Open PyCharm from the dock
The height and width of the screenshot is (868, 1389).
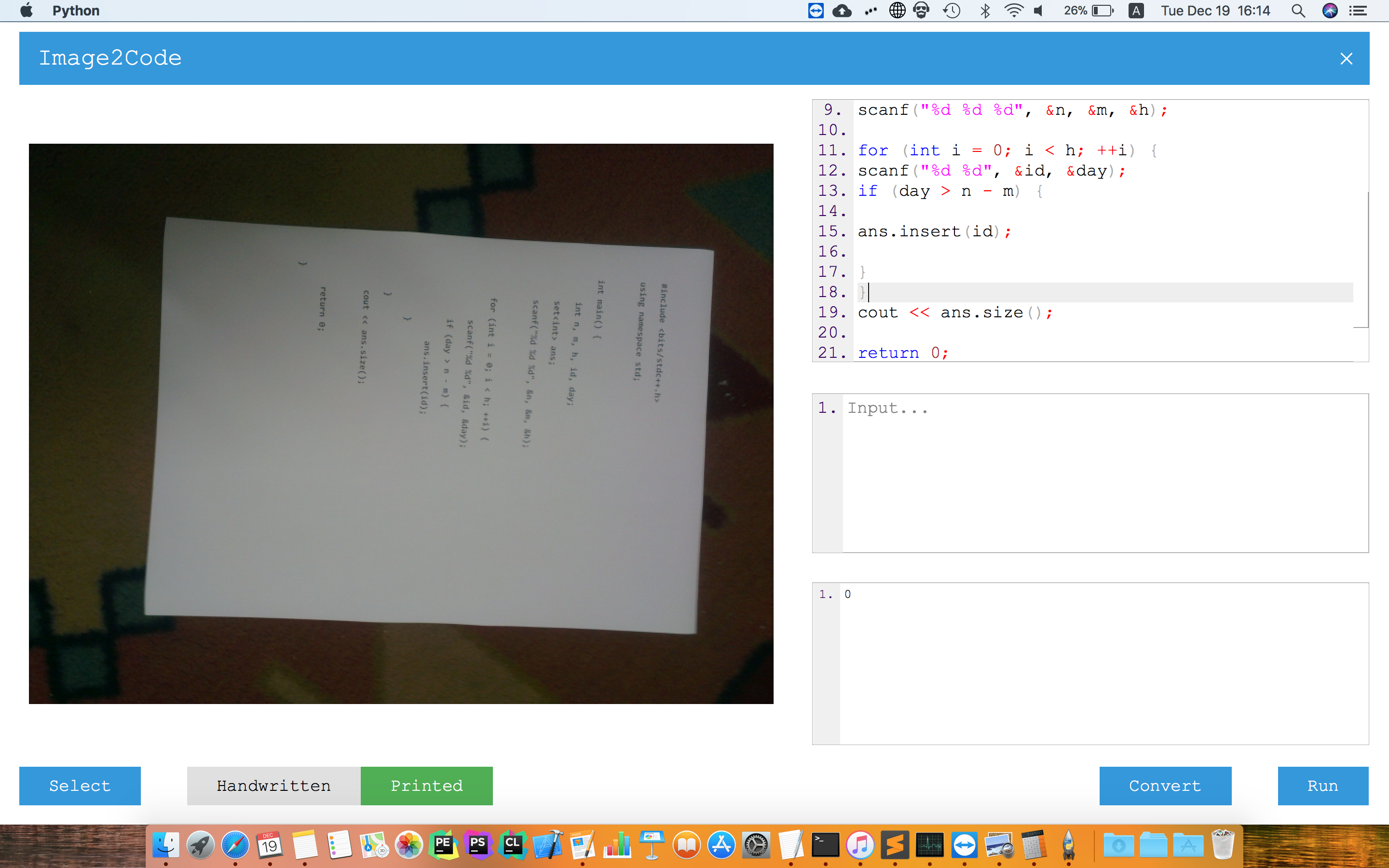coord(443,845)
